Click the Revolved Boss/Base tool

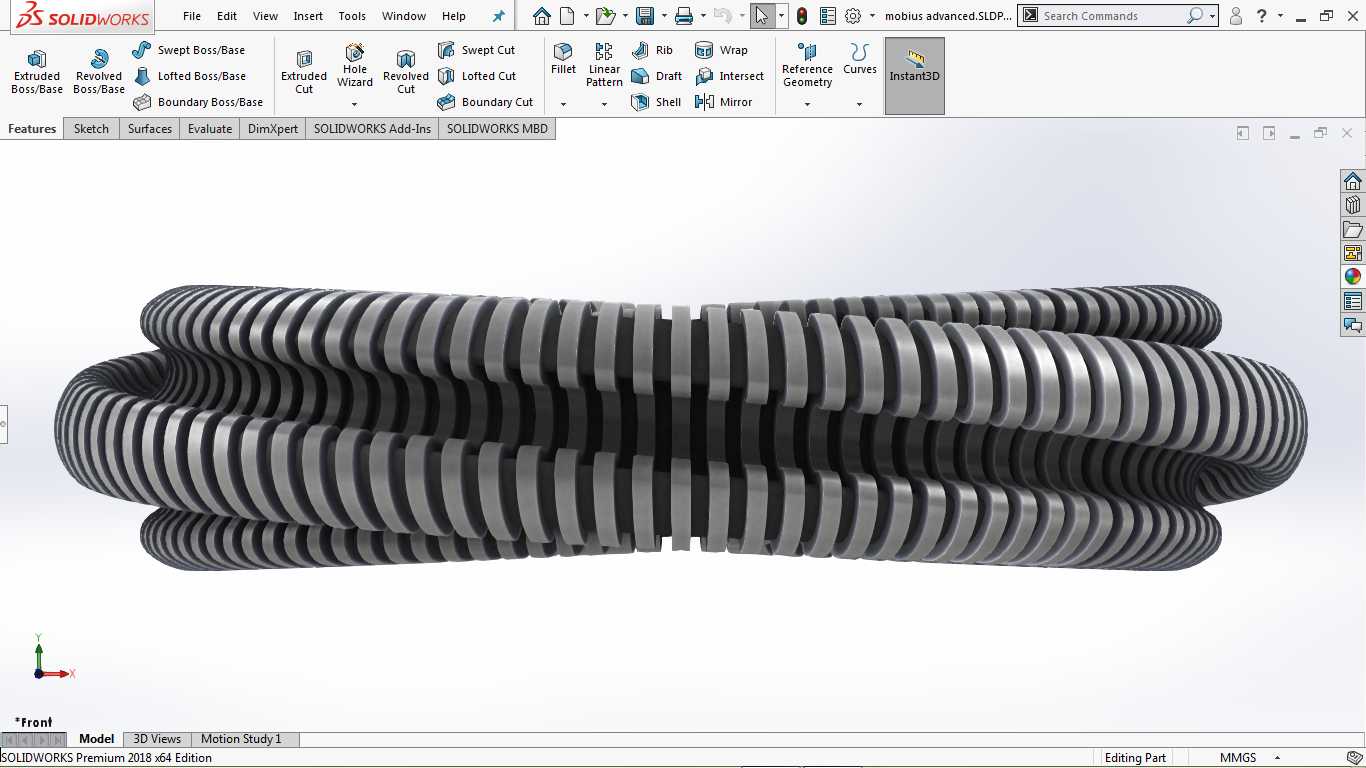tap(99, 72)
